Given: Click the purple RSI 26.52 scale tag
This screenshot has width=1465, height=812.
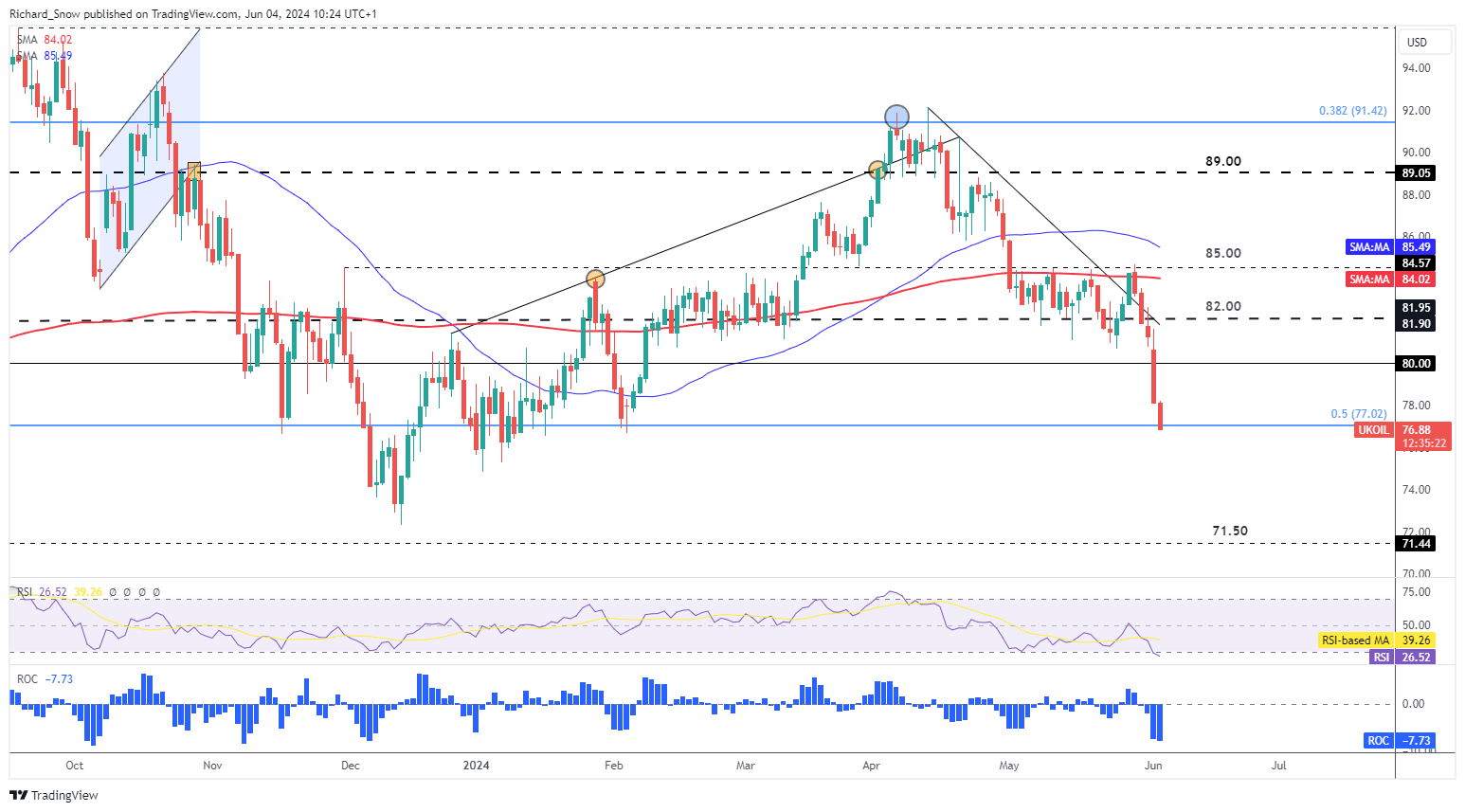Looking at the screenshot, I should pos(1402,657).
